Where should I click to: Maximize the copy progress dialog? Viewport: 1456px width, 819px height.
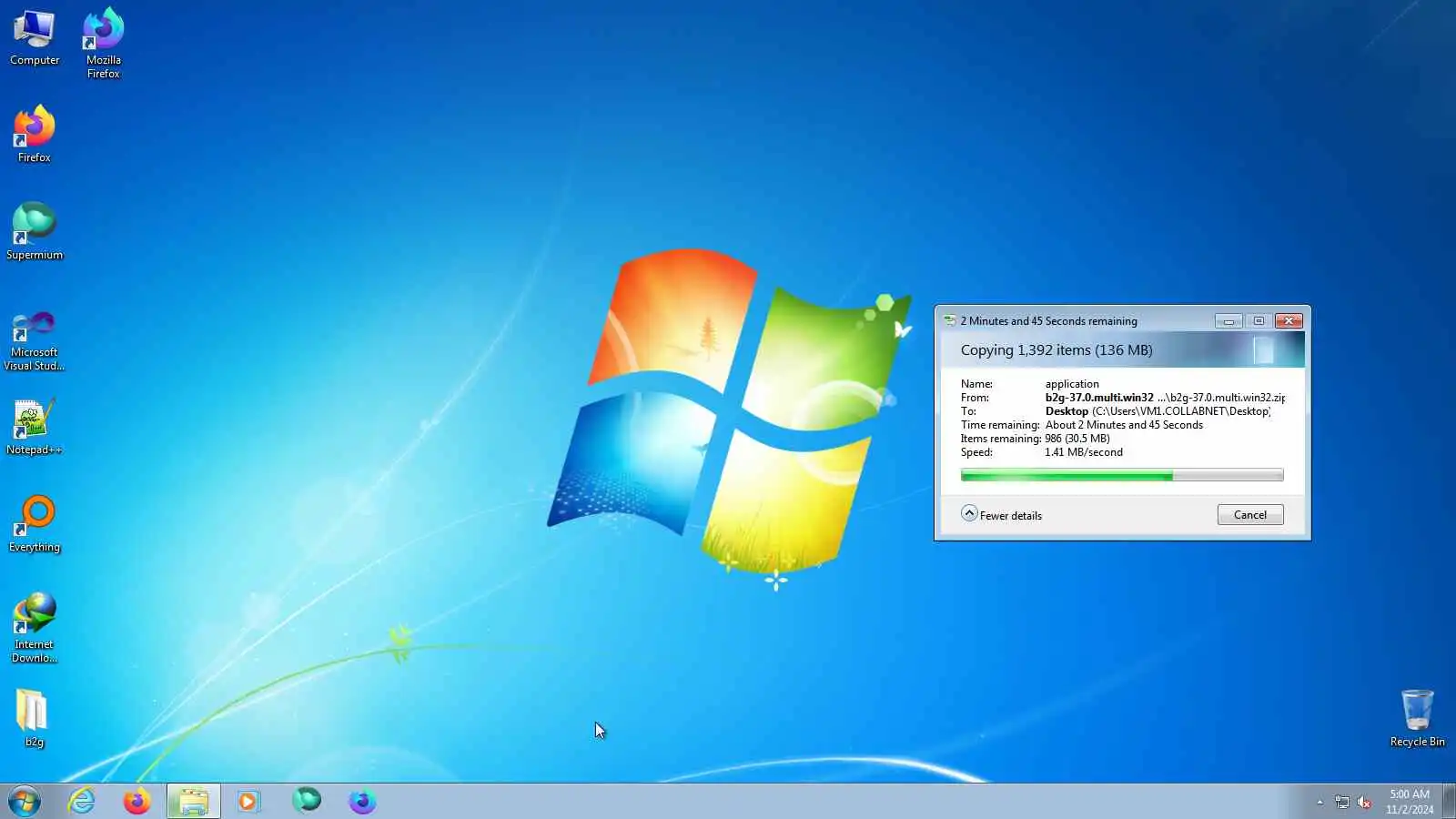coord(1259,320)
